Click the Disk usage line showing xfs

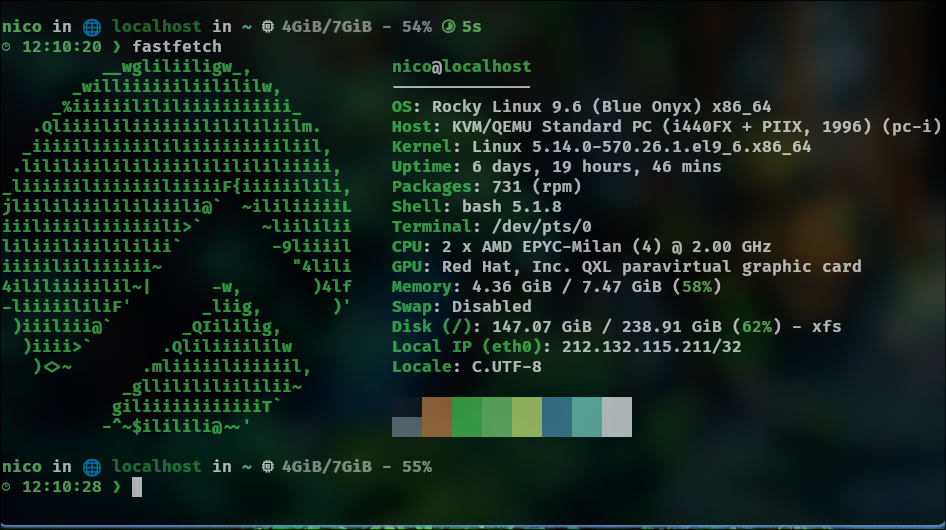[x=616, y=327]
